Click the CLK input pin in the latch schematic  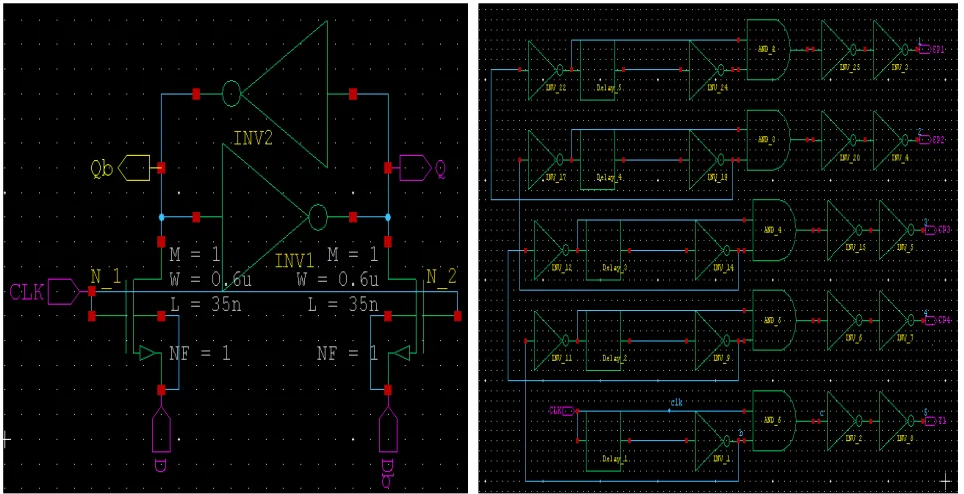(x=63, y=291)
